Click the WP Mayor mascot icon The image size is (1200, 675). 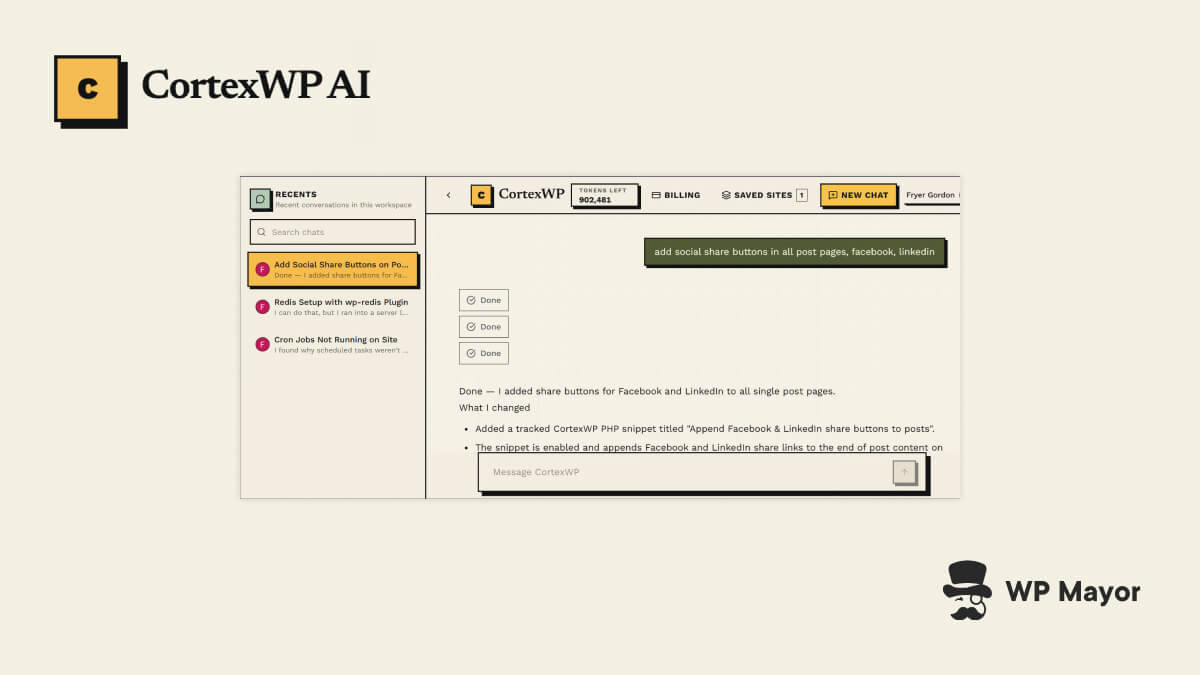pyautogui.click(x=967, y=590)
